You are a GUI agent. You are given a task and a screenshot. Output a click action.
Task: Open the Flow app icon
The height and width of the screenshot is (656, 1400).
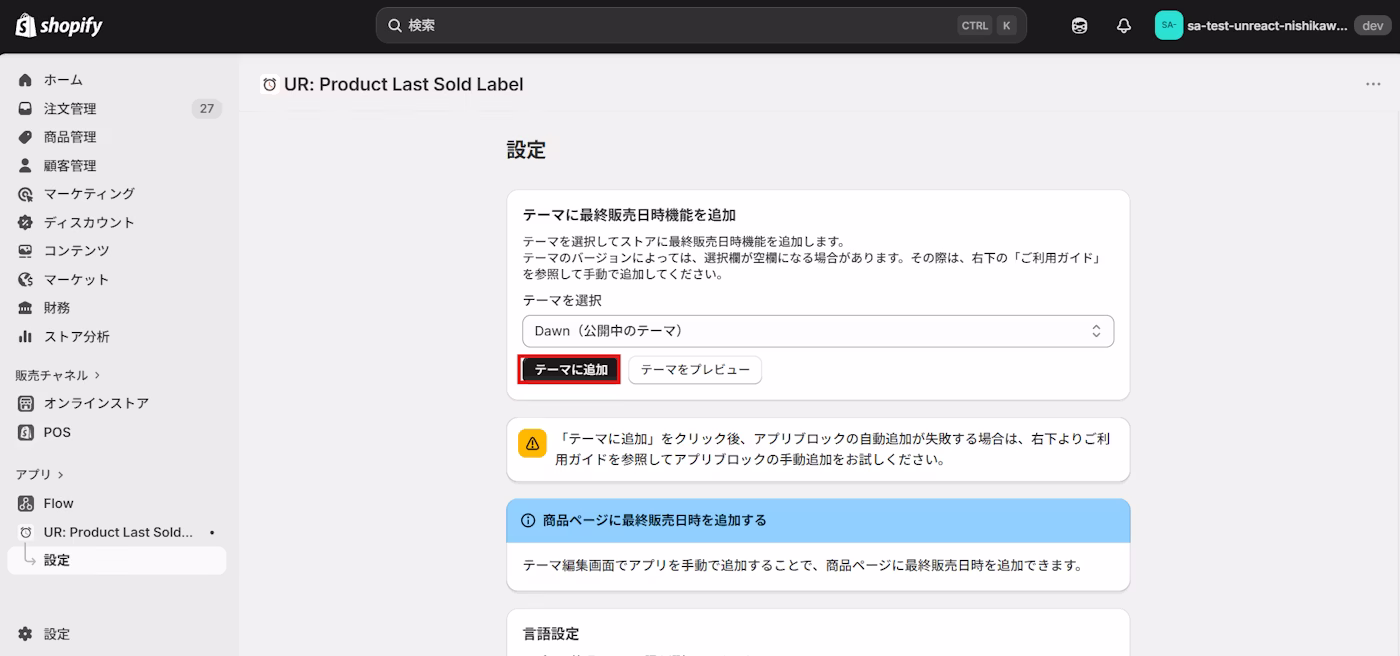click(x=24, y=503)
